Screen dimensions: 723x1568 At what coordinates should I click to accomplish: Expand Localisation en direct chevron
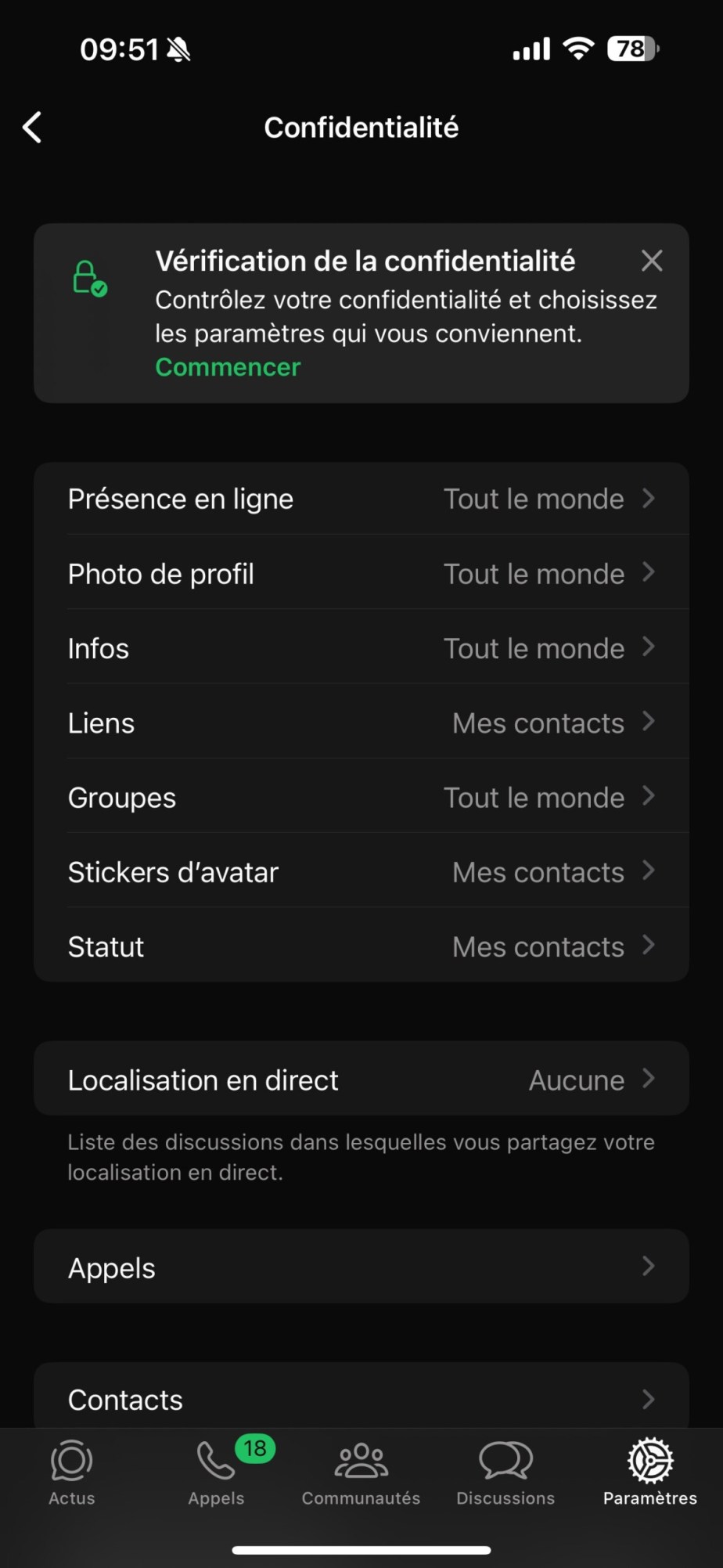coord(649,1079)
